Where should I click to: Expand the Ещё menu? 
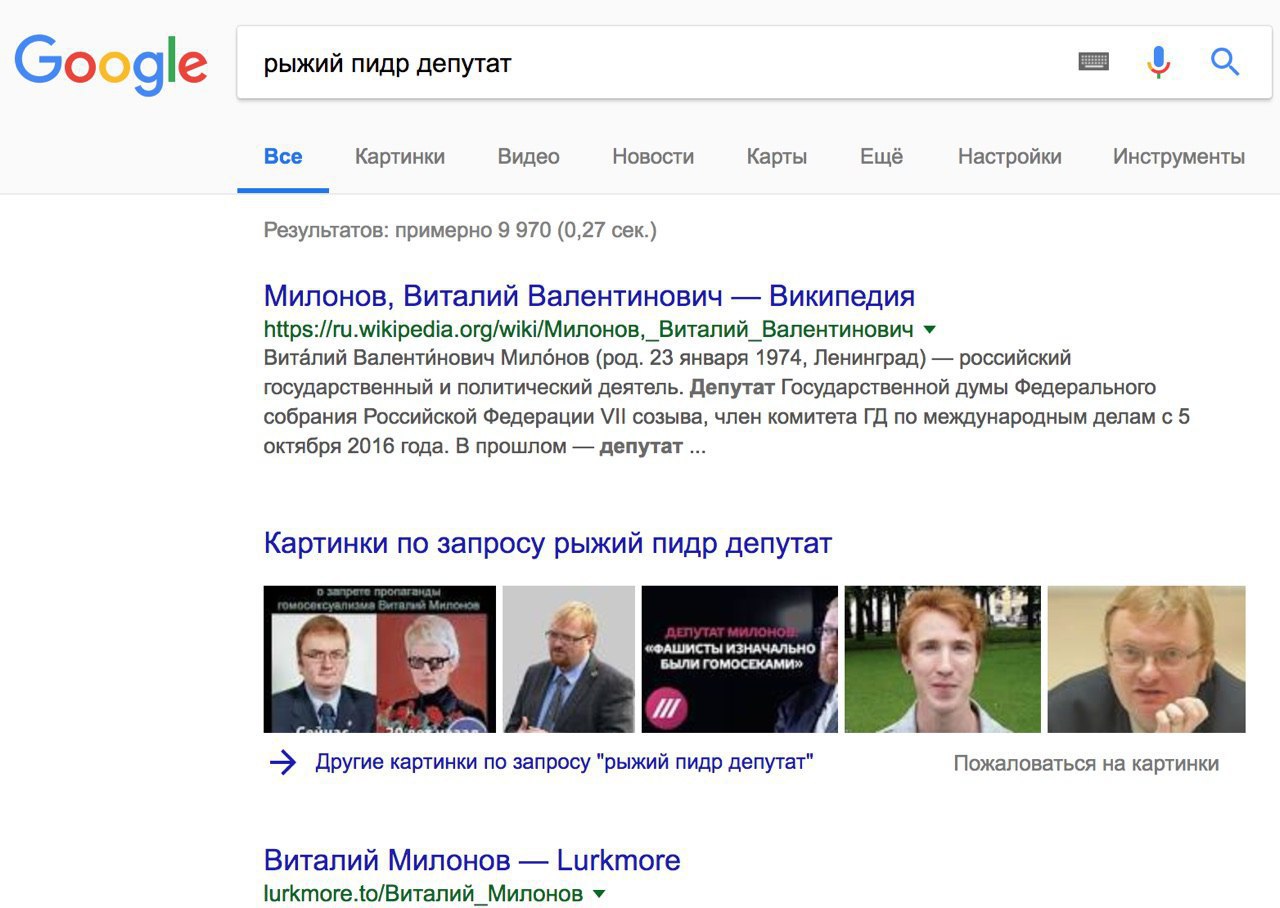coord(882,157)
